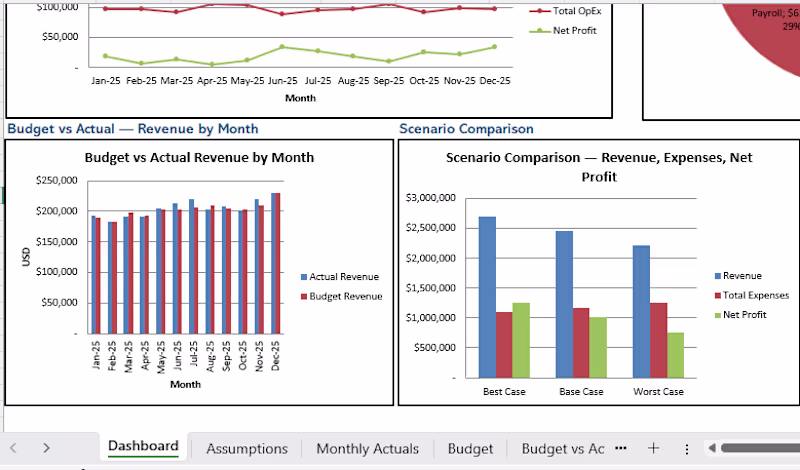Click $3,000,000 axis label

point(431,197)
